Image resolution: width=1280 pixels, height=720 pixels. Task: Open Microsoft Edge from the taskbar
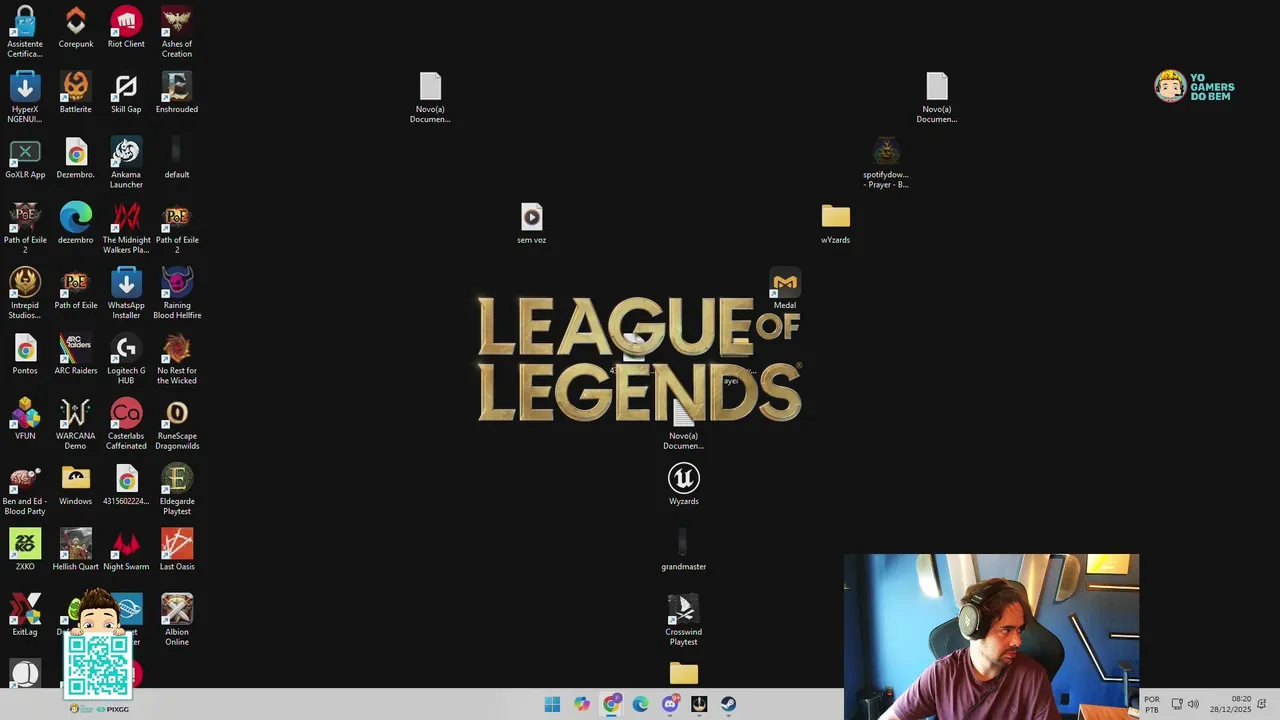(641, 704)
